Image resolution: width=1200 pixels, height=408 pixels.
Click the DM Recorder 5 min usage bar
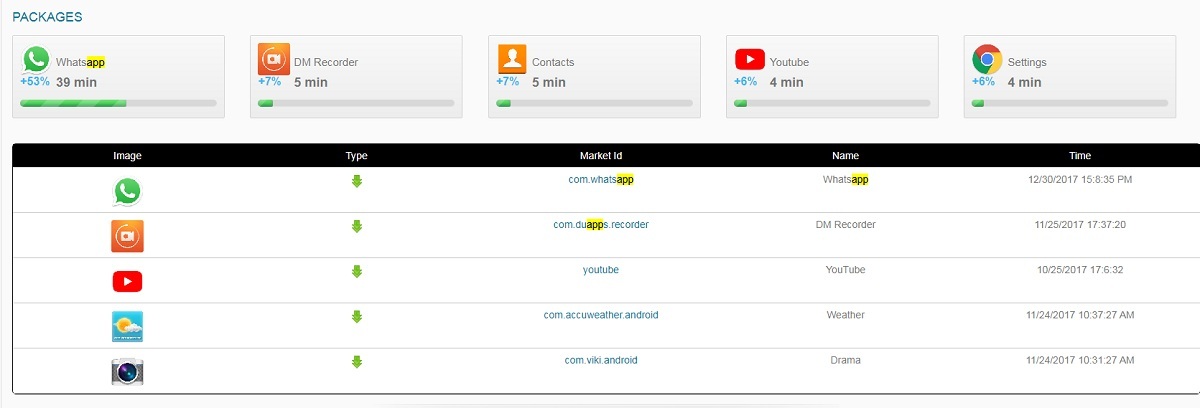pos(356,103)
